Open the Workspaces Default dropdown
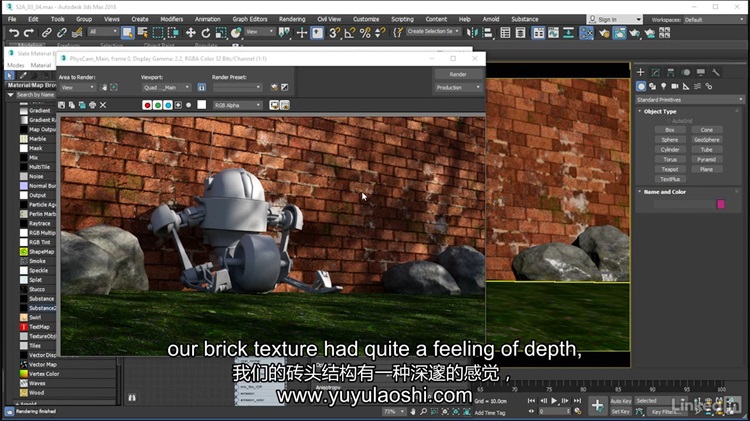The height and width of the screenshot is (421, 750). pos(715,20)
